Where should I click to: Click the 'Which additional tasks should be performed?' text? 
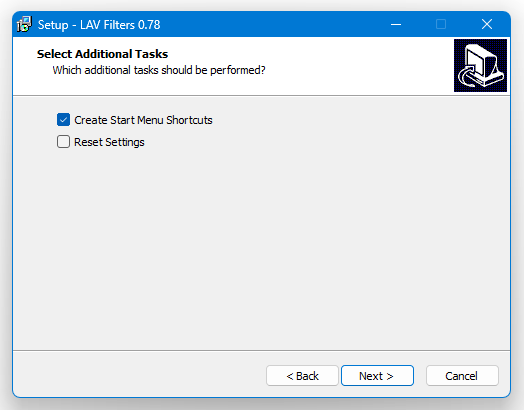click(159, 70)
